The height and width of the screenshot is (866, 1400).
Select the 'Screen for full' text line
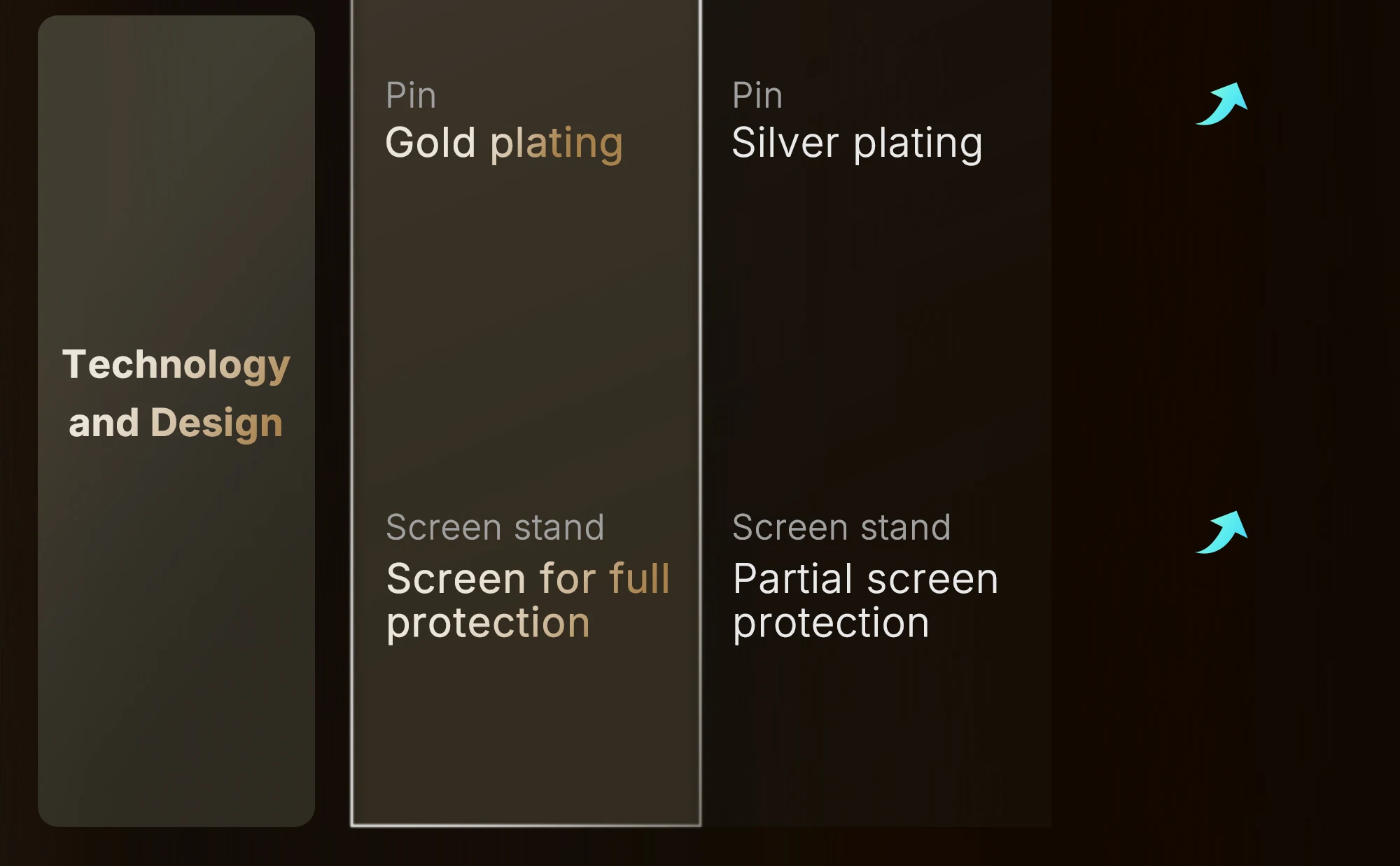(528, 579)
